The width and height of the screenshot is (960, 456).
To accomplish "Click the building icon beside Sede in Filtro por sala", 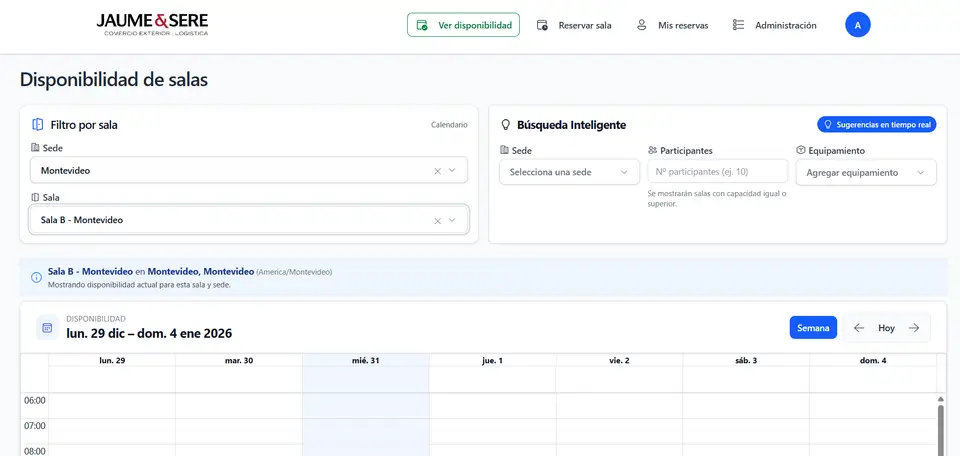I will (x=35, y=148).
